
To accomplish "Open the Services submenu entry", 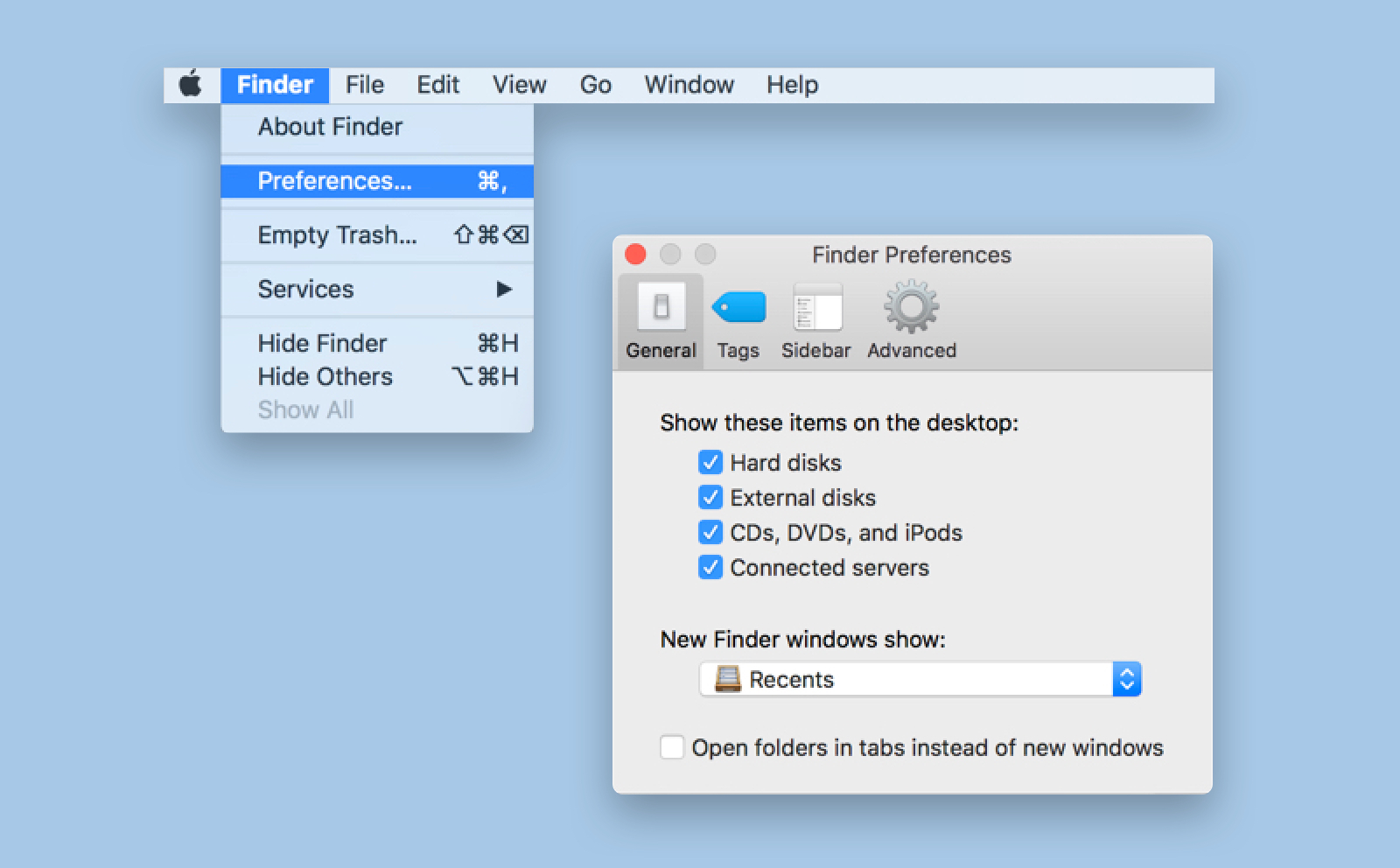I will coord(377,289).
